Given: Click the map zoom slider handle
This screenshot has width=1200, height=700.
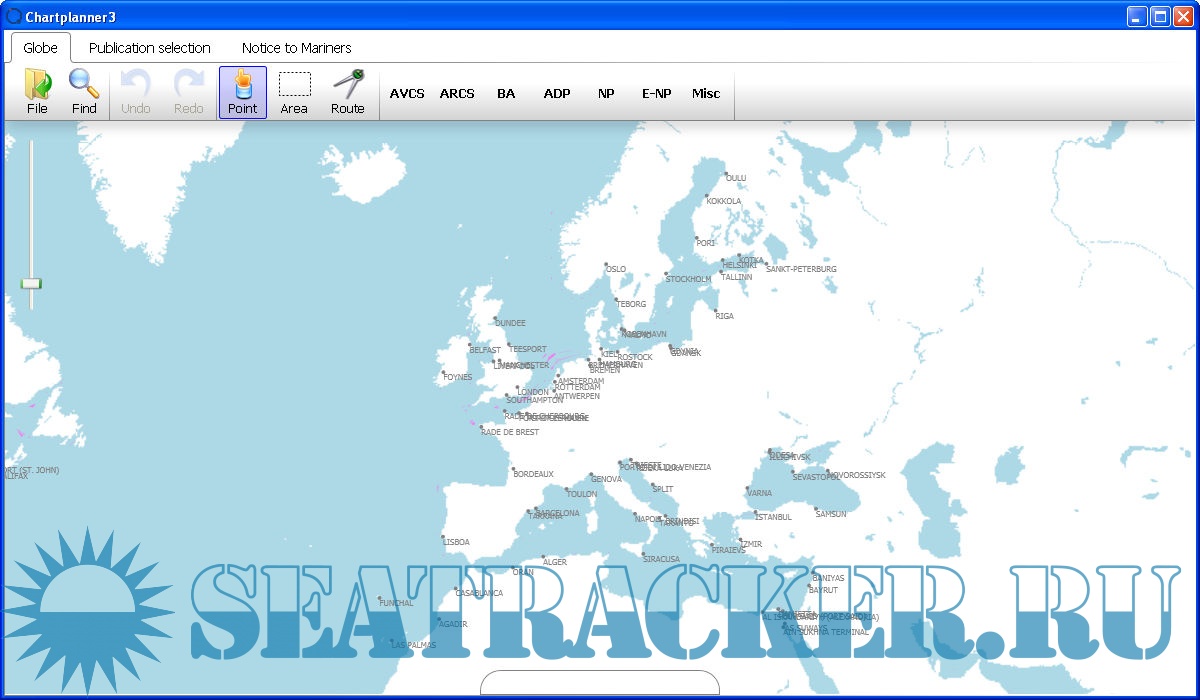Looking at the screenshot, I should pyautogui.click(x=31, y=284).
